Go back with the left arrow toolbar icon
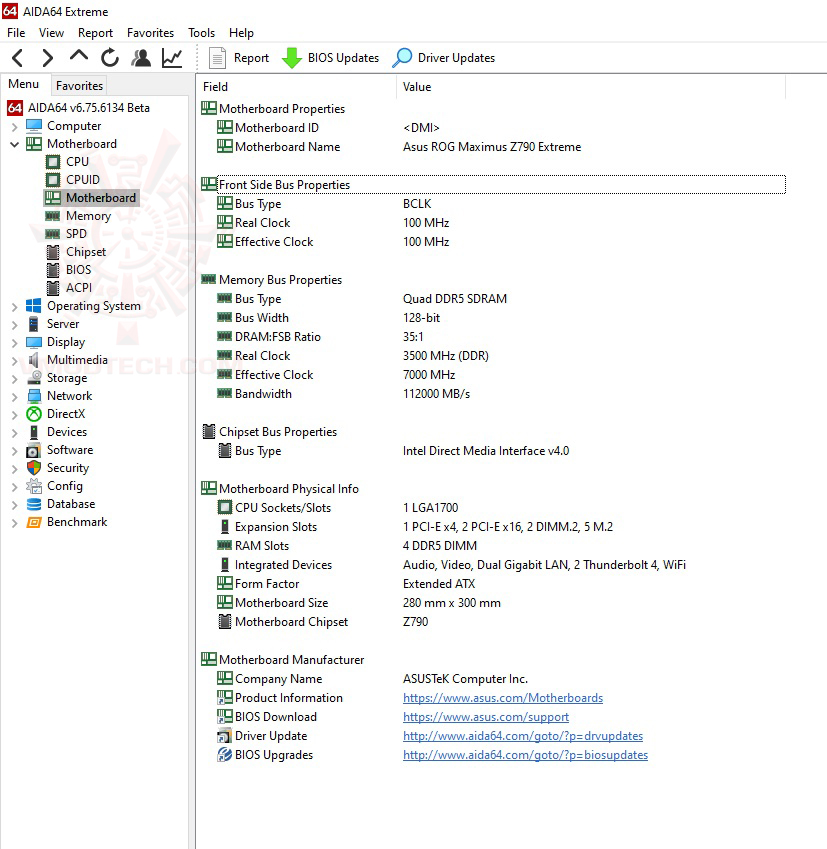The image size is (827, 849). pos(17,57)
